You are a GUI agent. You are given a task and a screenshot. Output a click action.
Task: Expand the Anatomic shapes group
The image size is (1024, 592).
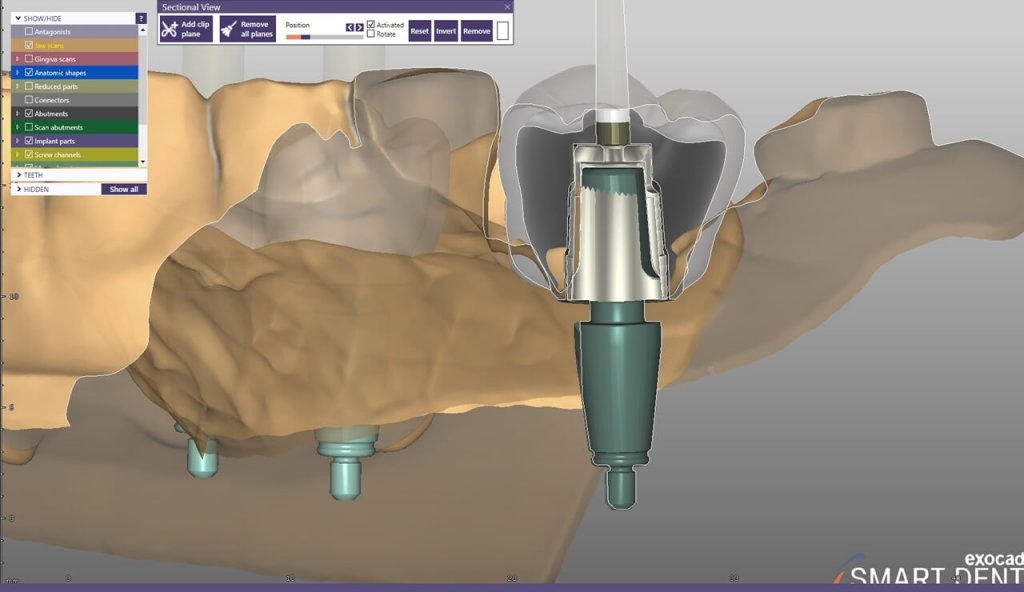[18, 73]
